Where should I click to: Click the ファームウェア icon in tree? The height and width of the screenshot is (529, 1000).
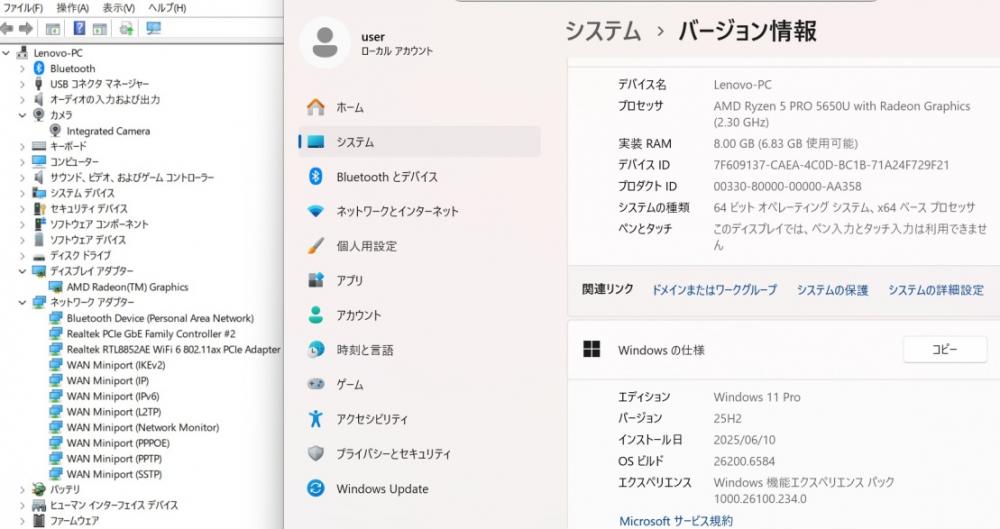click(x=39, y=521)
